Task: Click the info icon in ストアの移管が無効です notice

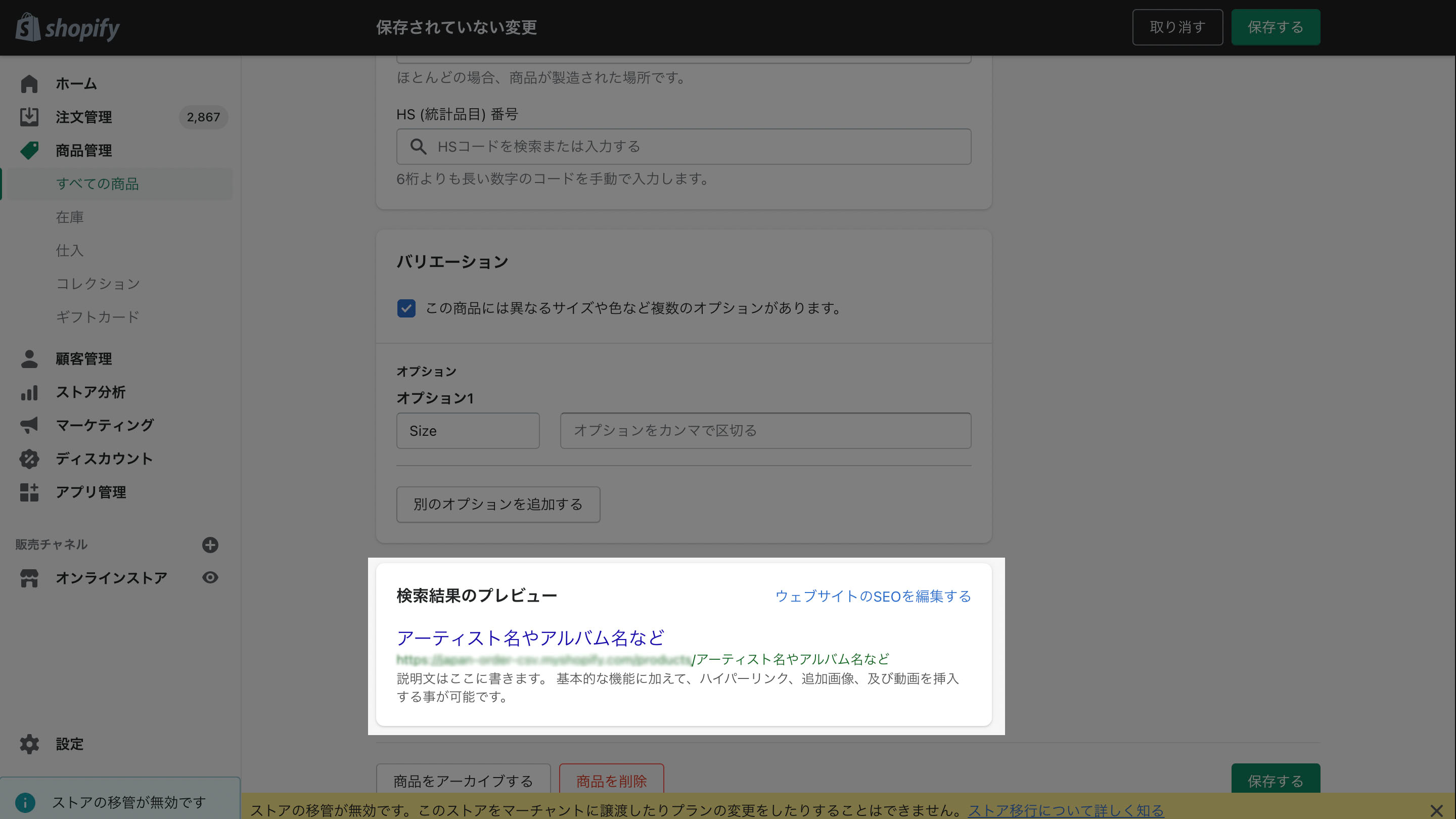Action: pos(25,802)
